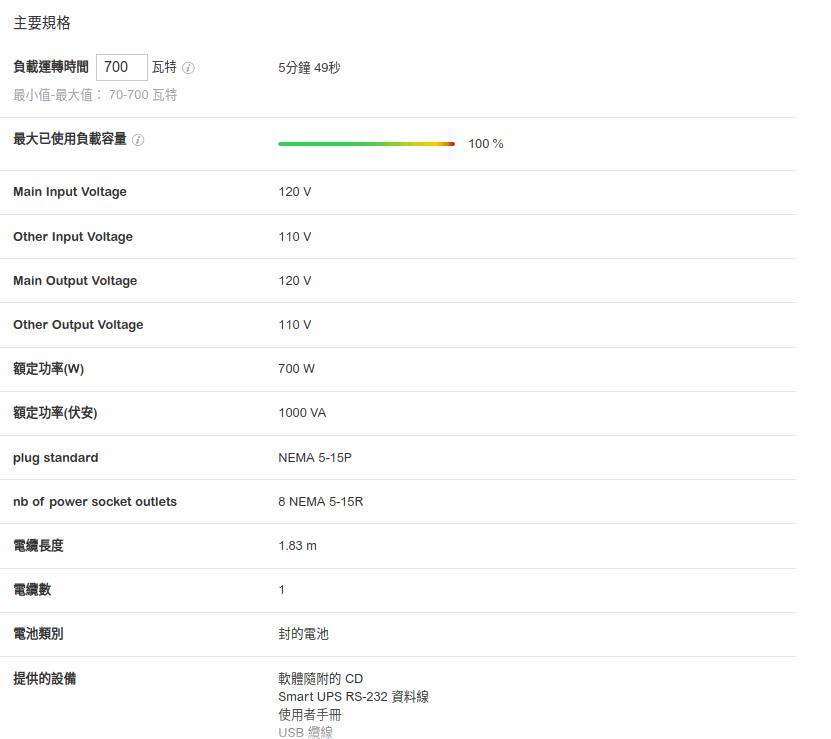Select the Smart UPS RS-232 資料線 line

coord(353,697)
